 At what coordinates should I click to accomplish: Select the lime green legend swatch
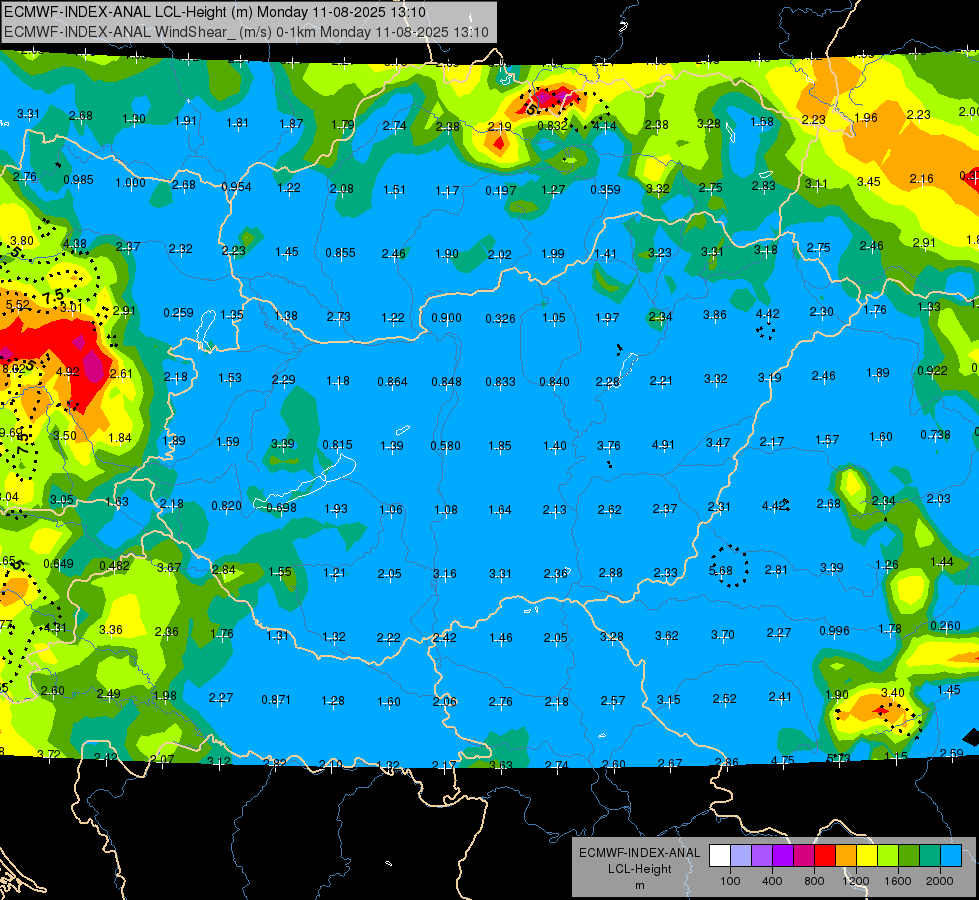tap(888, 856)
